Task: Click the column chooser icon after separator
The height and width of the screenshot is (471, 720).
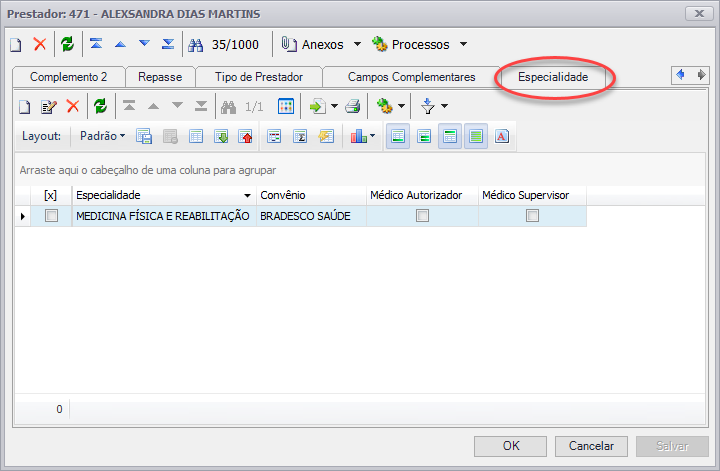Action: tap(274, 136)
